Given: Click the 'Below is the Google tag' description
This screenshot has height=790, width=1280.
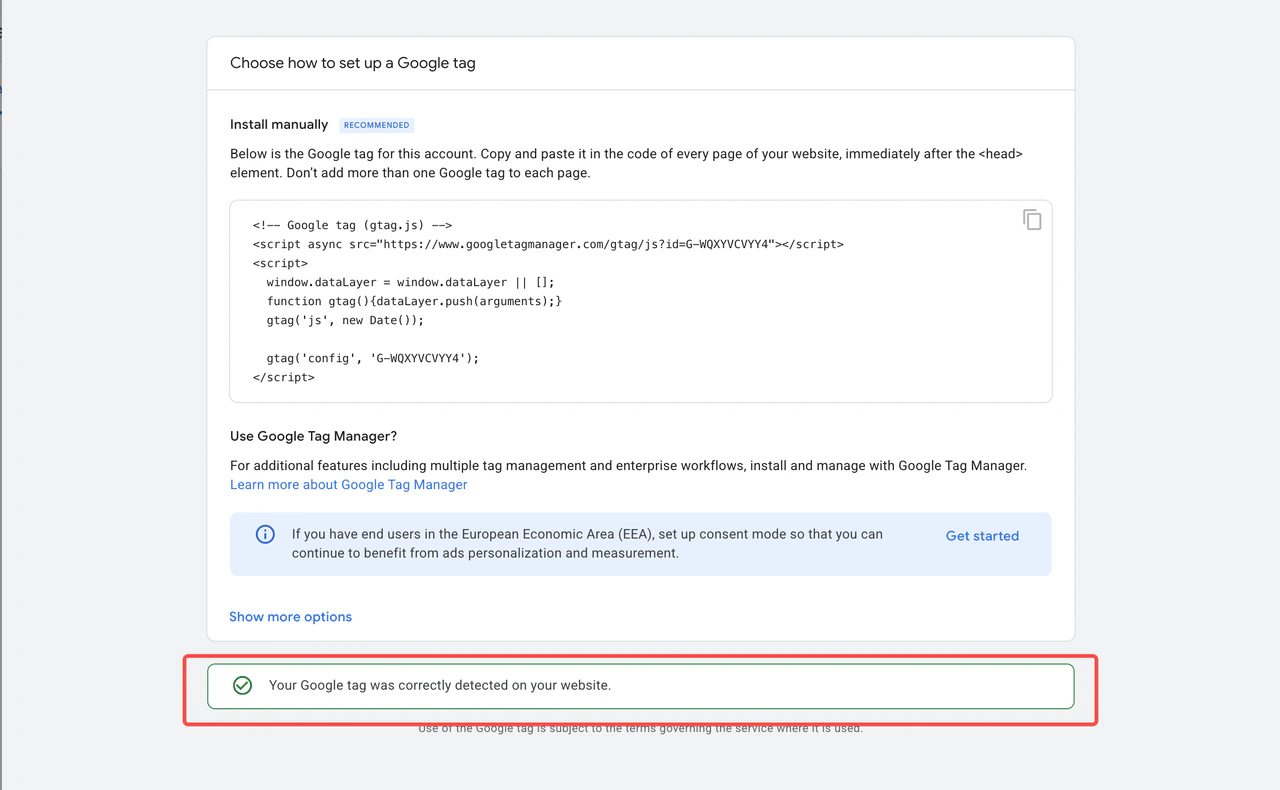Looking at the screenshot, I should [626, 164].
